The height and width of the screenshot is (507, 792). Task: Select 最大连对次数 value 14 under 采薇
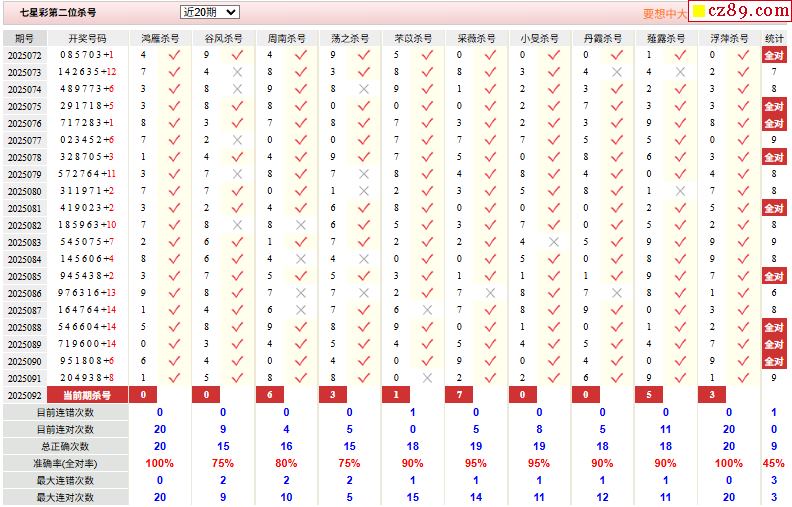(476, 497)
